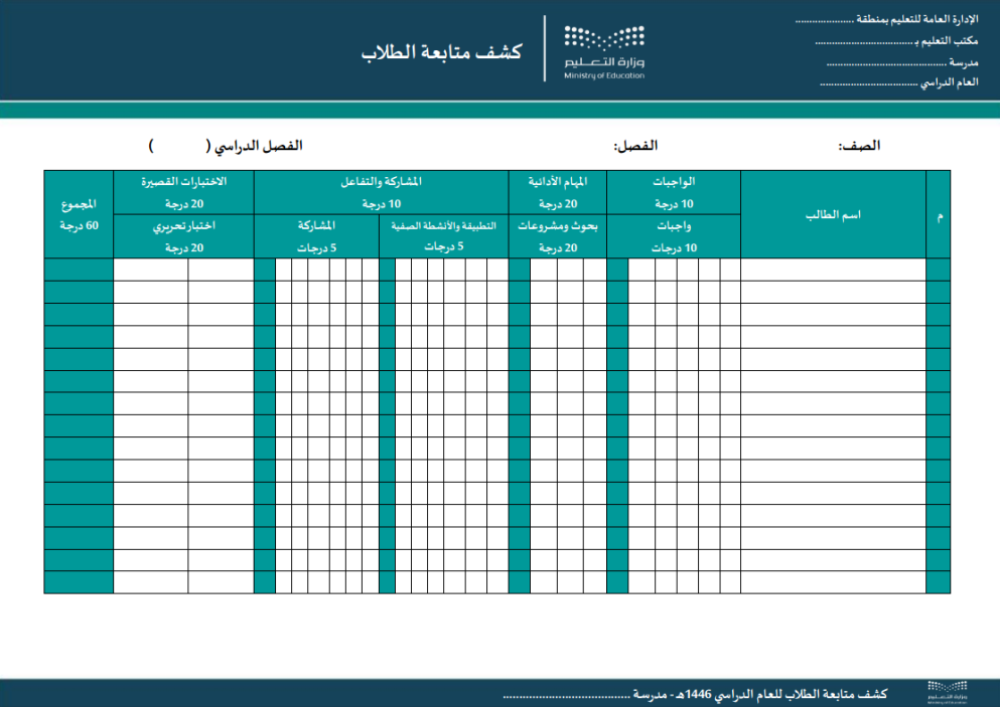The image size is (1000, 707).
Task: Click the المشاركة والتفاعل header cell
Action: (381, 192)
